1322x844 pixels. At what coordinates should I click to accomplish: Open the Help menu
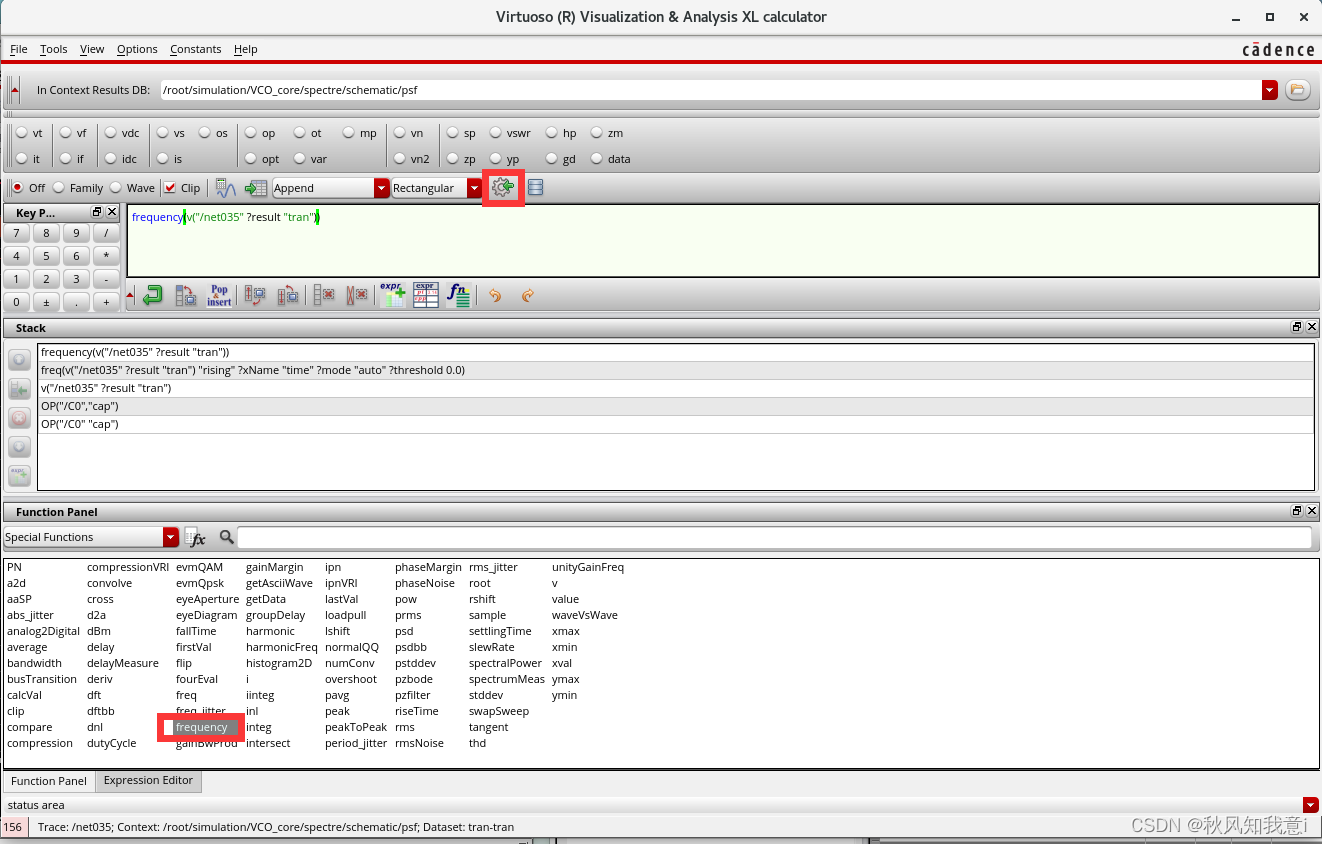245,49
